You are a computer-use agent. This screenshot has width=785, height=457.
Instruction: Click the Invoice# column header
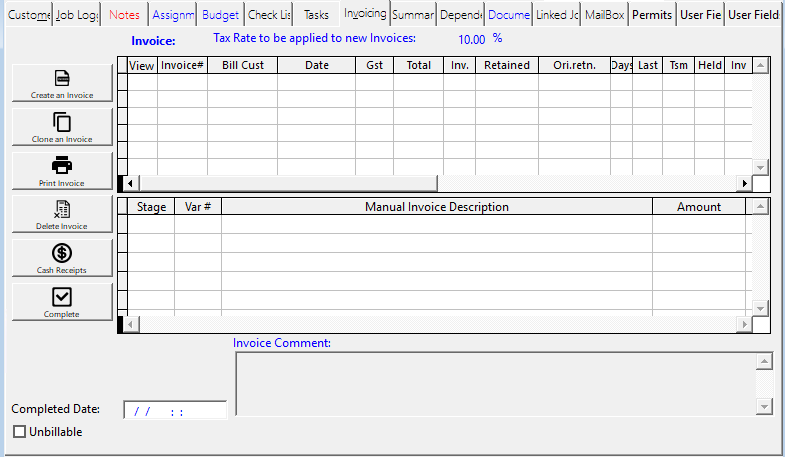182,65
